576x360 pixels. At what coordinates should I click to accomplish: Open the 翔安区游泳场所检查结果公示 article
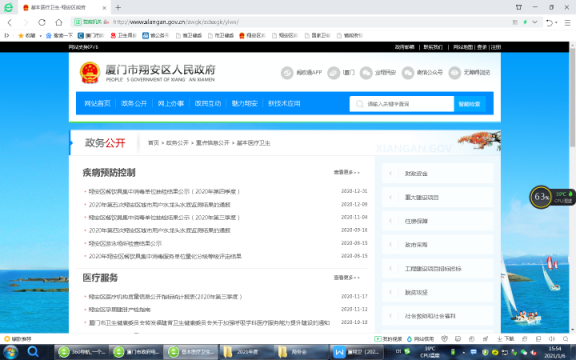[x=125, y=243]
